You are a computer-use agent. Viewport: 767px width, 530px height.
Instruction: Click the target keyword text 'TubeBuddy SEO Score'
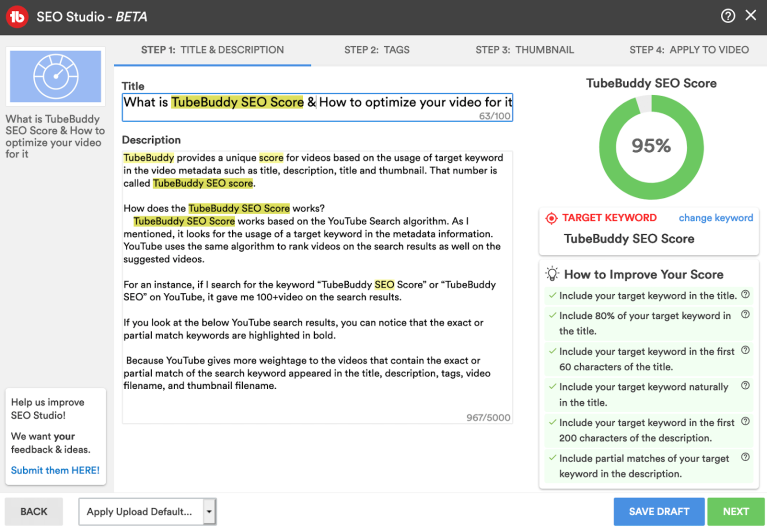point(629,239)
